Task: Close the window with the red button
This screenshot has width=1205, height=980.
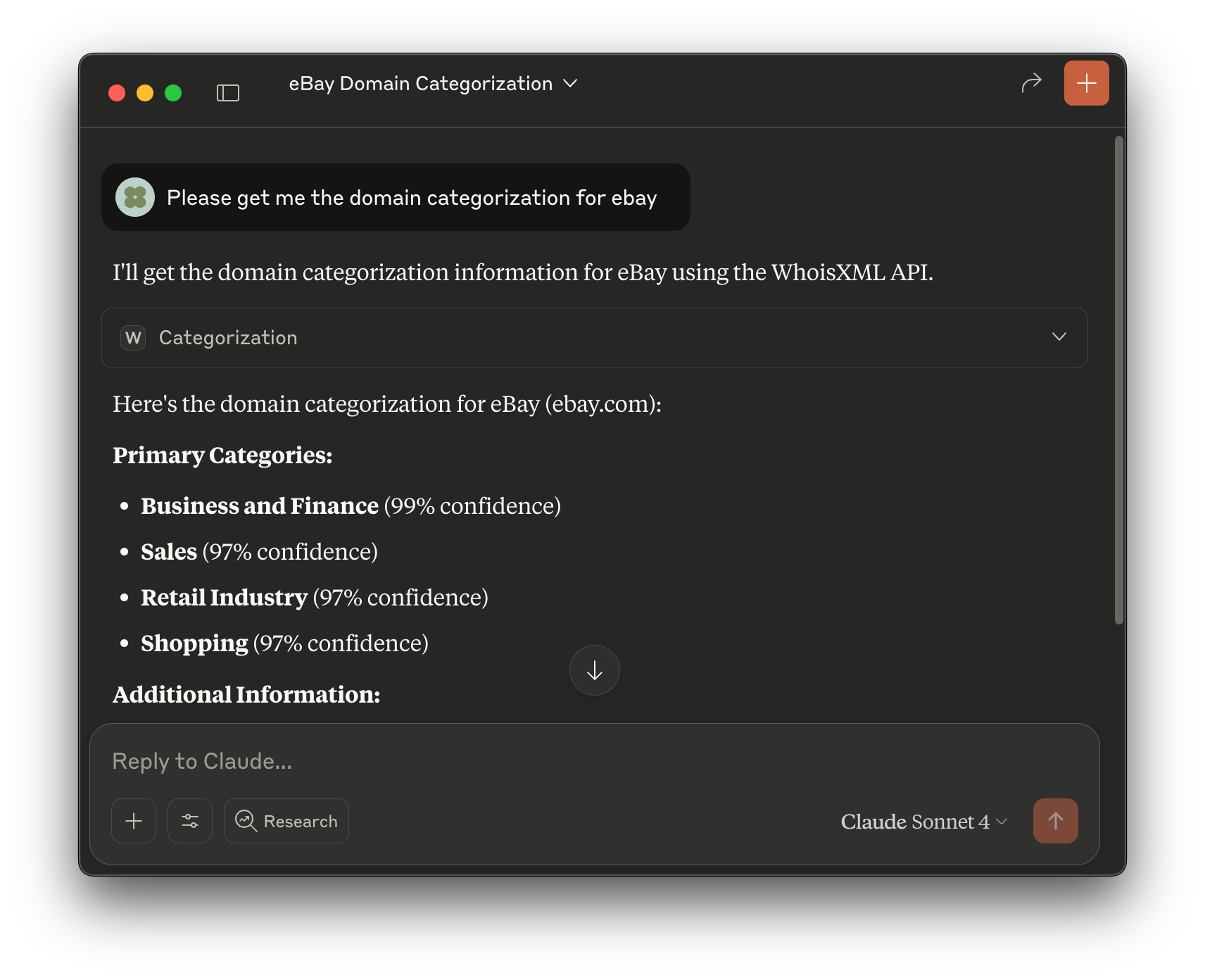Action: coord(117,93)
